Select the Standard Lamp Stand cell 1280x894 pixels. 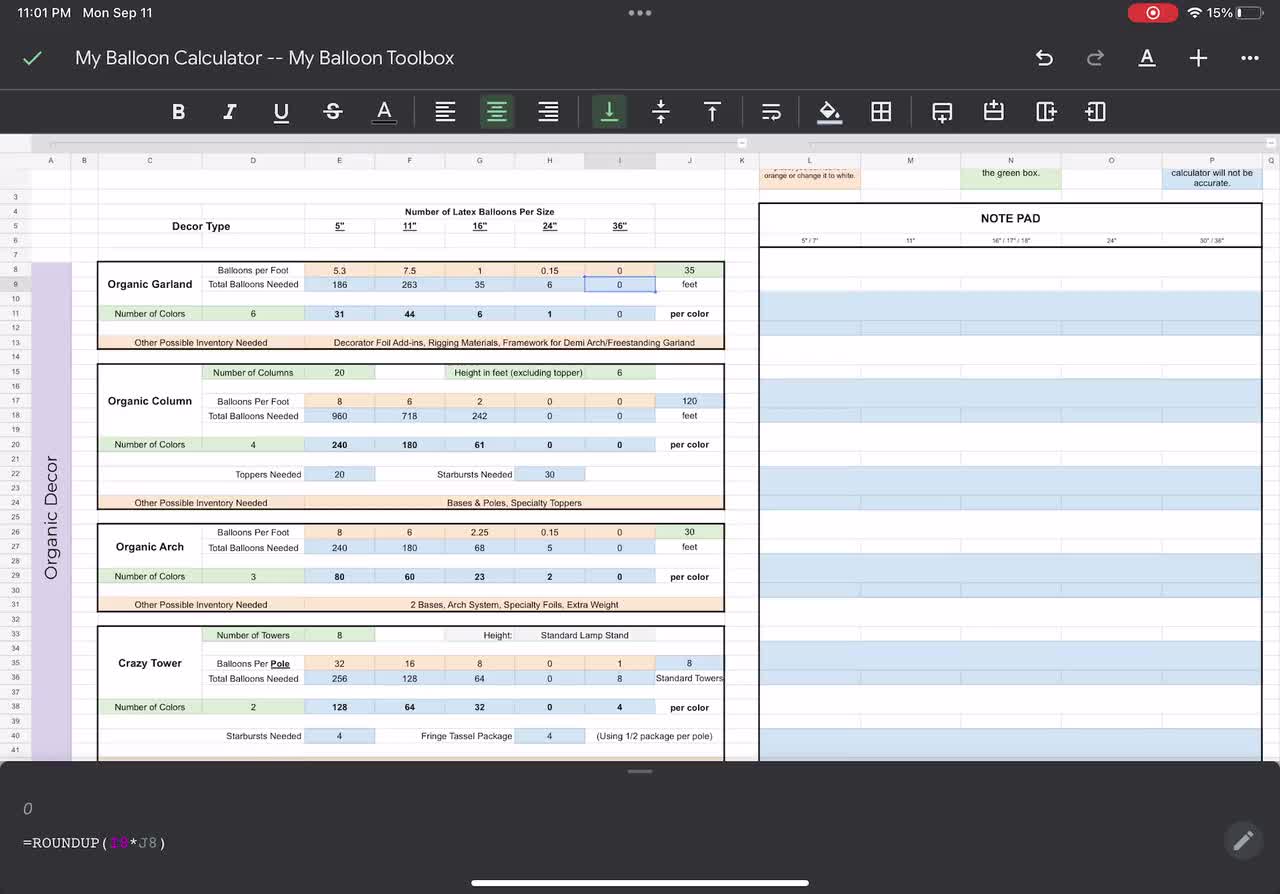point(585,635)
